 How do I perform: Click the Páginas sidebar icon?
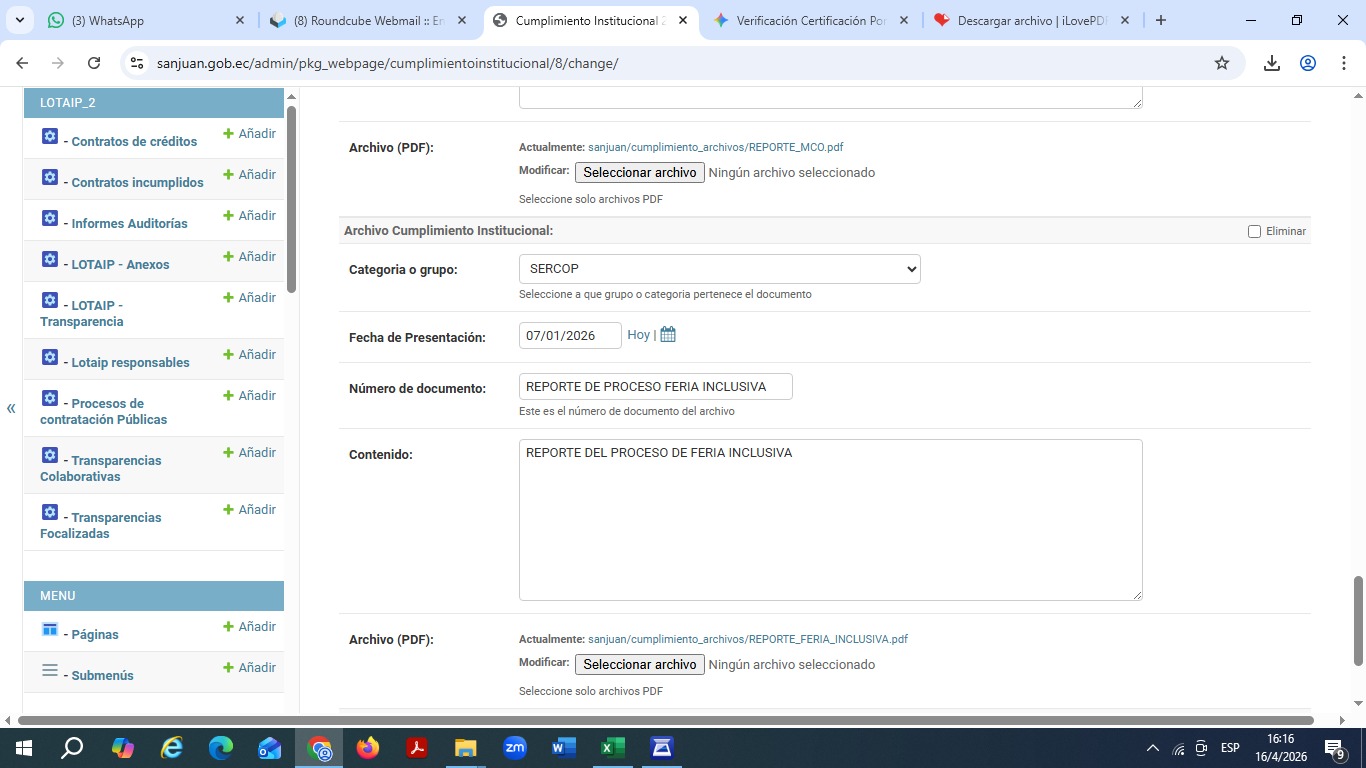point(50,629)
